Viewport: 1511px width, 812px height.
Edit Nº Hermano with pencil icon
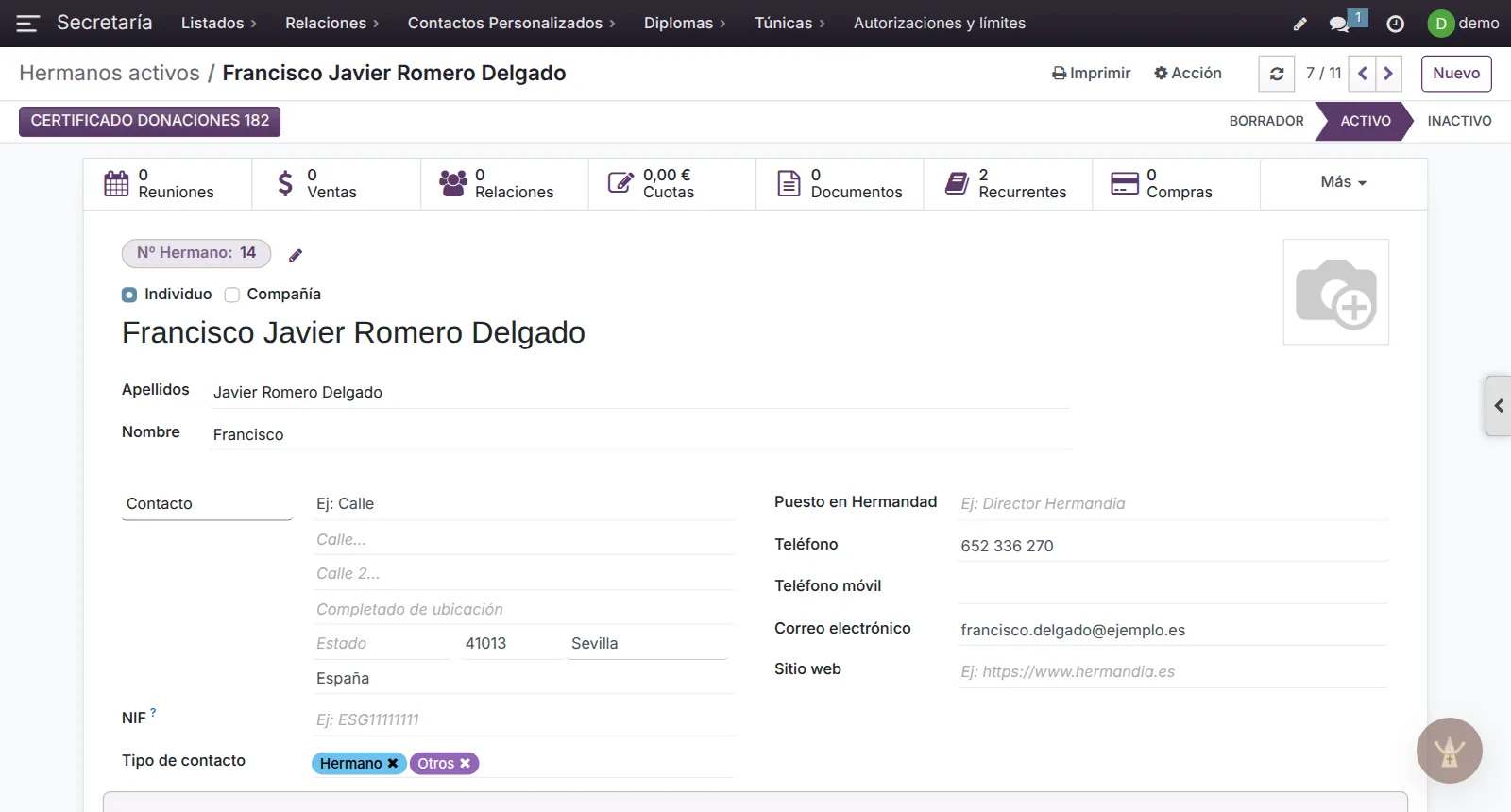click(x=296, y=255)
